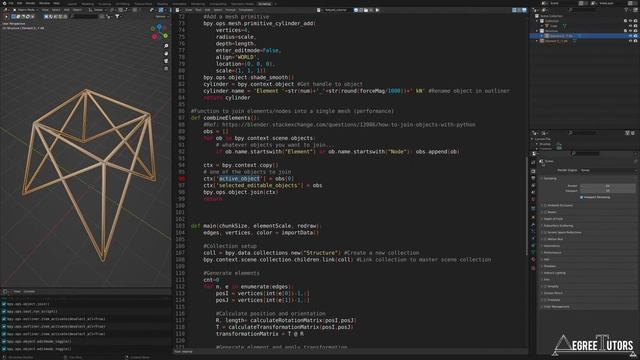
Task: Expand the Color Management panel
Action: pyautogui.click(x=555, y=307)
